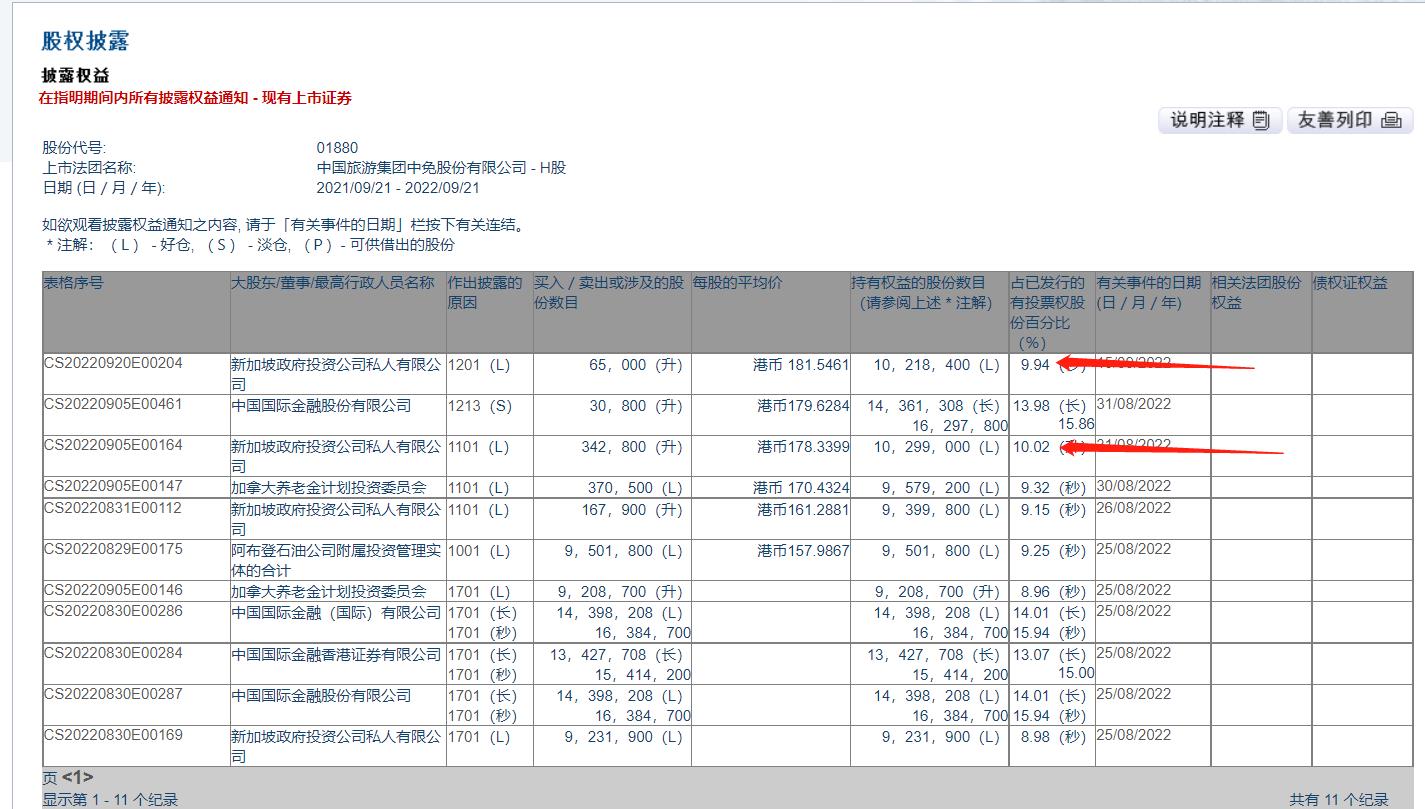
Task: Click average price 港币 181.5461
Action: coord(800,365)
